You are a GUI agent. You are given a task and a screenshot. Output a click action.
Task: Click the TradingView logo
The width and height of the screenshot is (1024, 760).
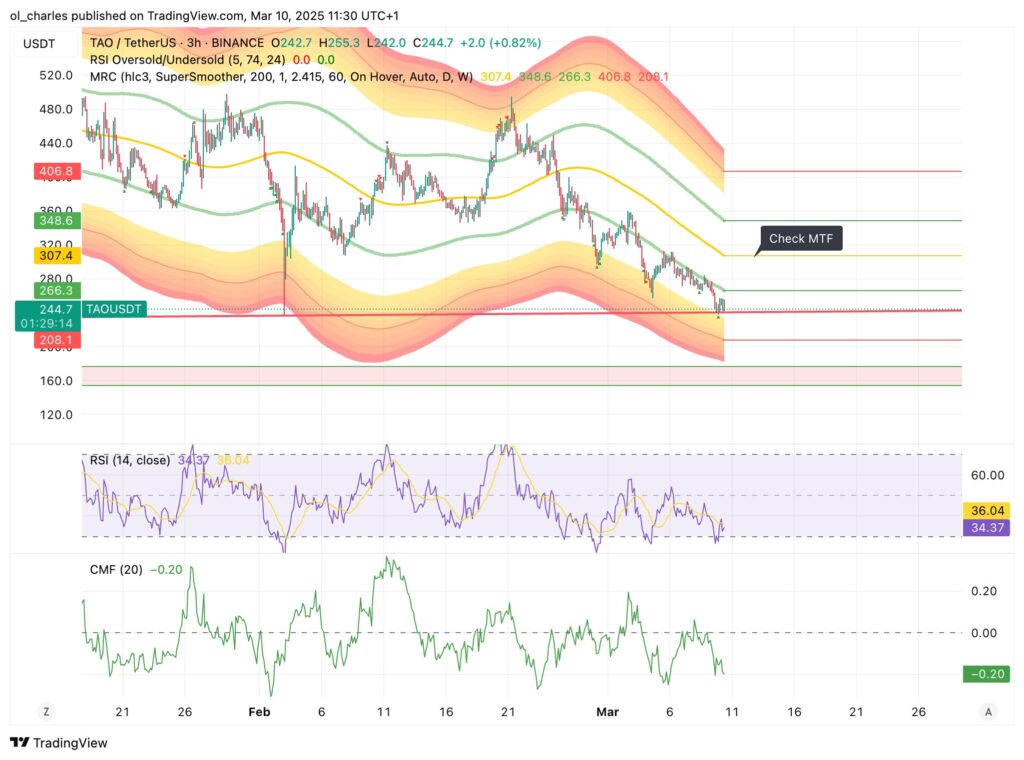[x=59, y=743]
